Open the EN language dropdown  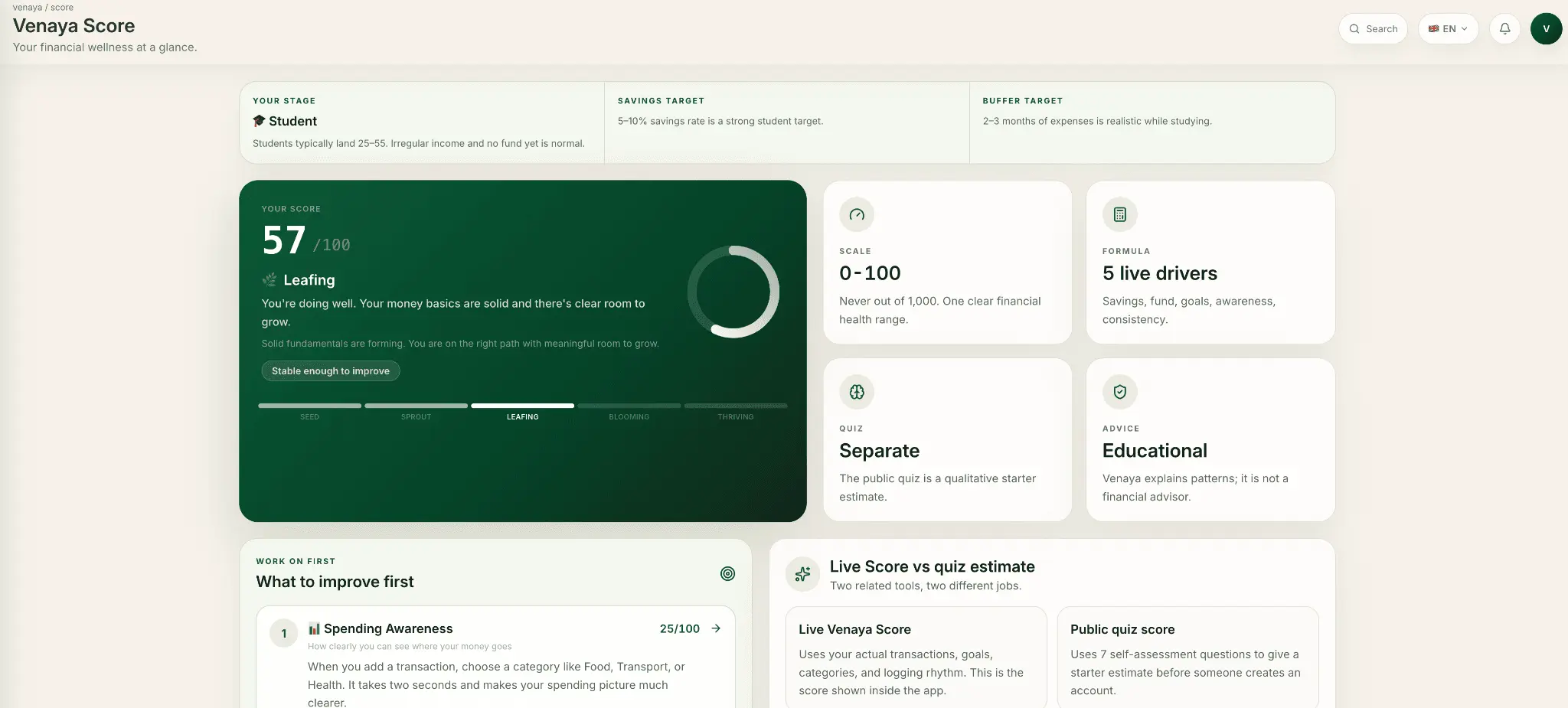1448,29
